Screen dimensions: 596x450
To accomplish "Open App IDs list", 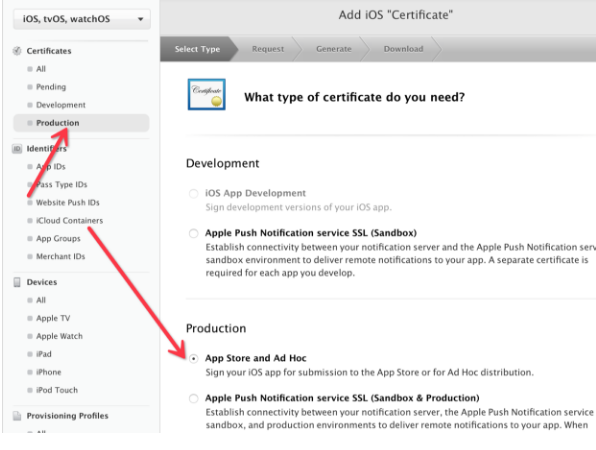I will click(x=51, y=166).
